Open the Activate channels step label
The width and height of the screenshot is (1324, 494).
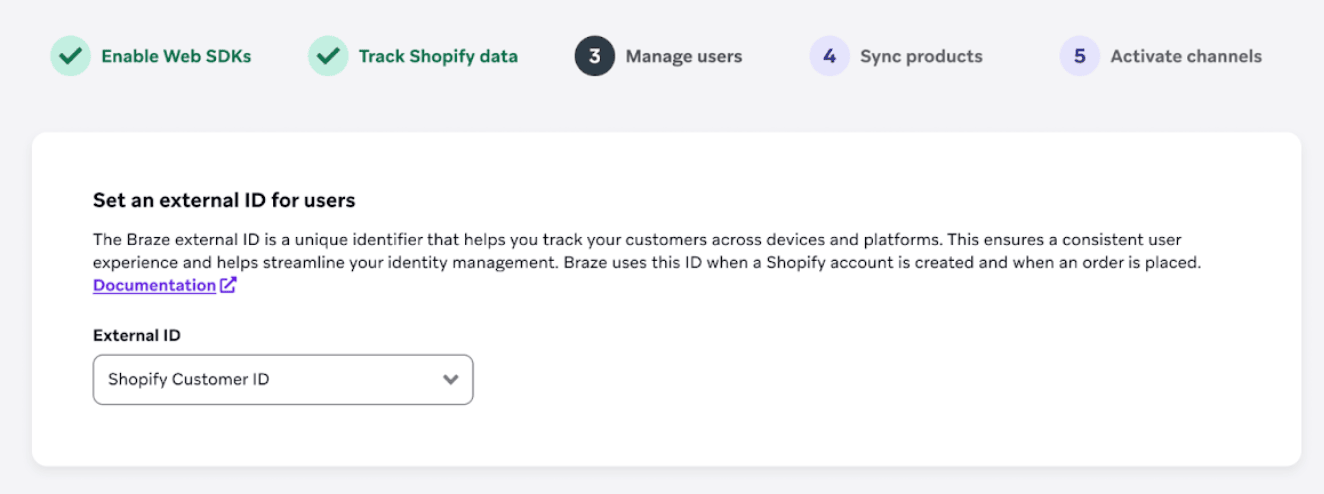[1186, 57]
